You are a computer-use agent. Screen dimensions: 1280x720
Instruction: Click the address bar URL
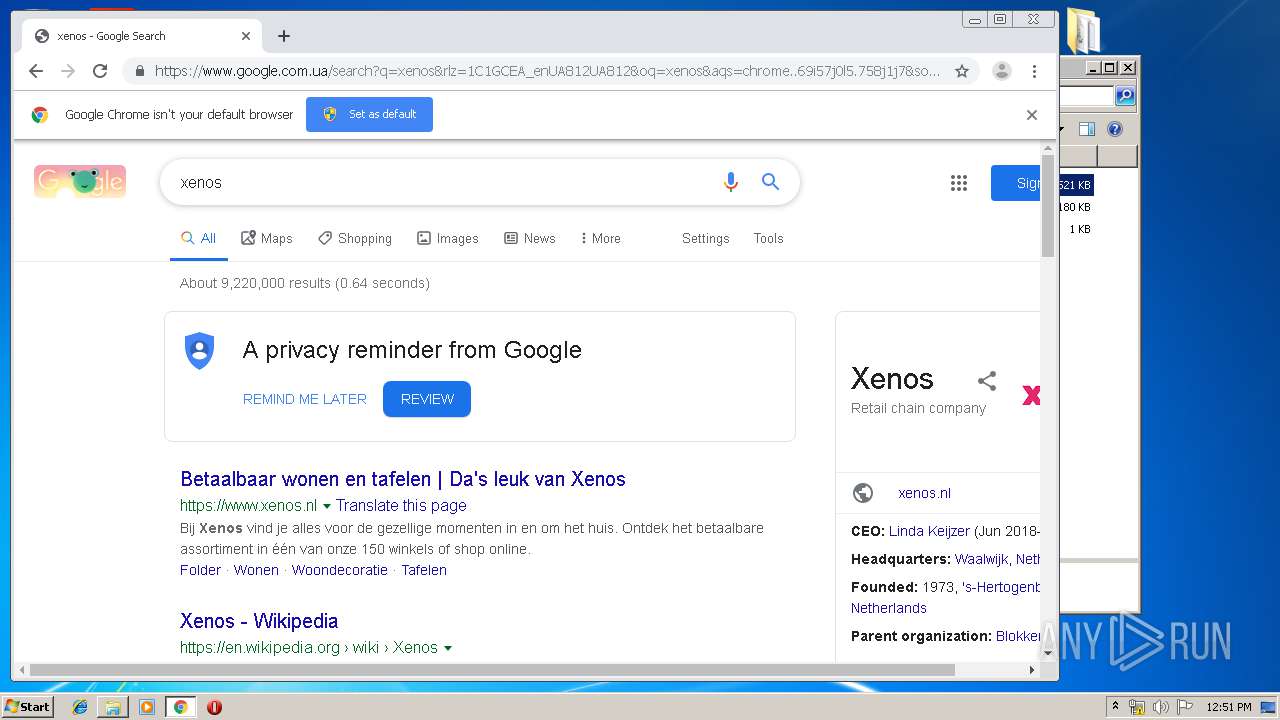[x=547, y=71]
